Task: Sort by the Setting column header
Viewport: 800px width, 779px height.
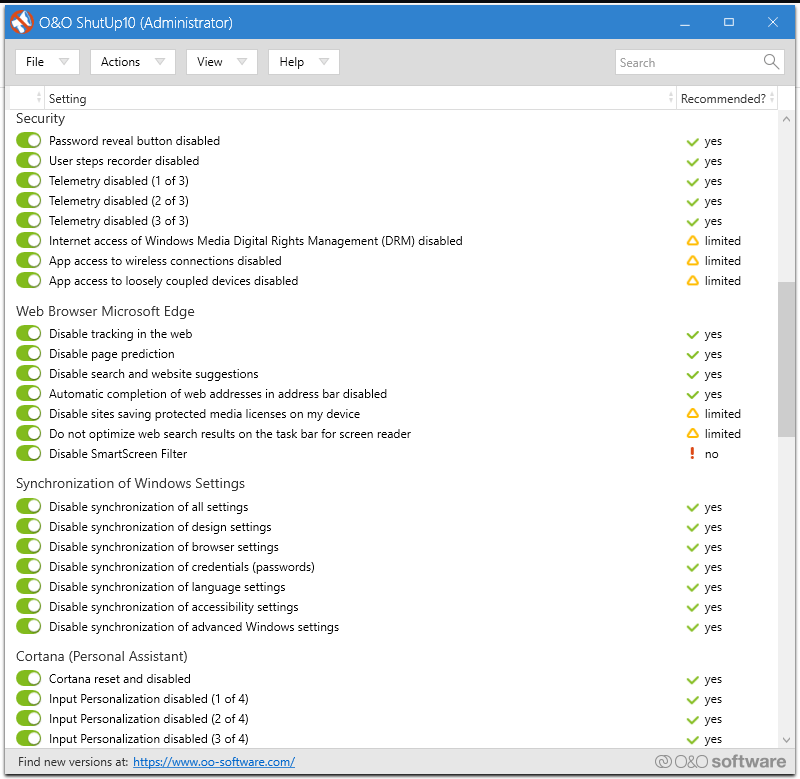Action: (360, 98)
